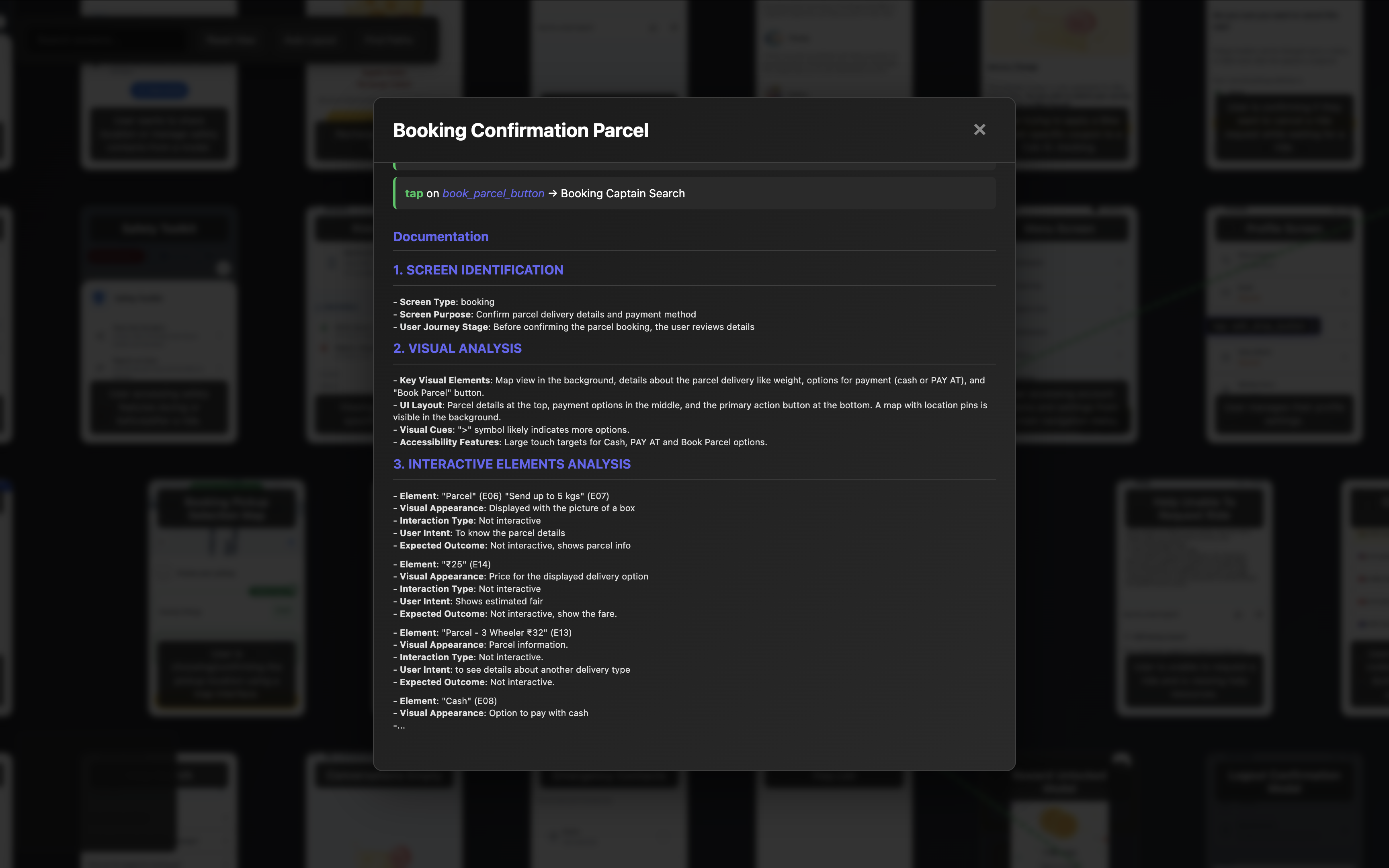Click the '2. VISUAL ANALYSIS' heading
The height and width of the screenshot is (868, 1389).
coord(457,348)
